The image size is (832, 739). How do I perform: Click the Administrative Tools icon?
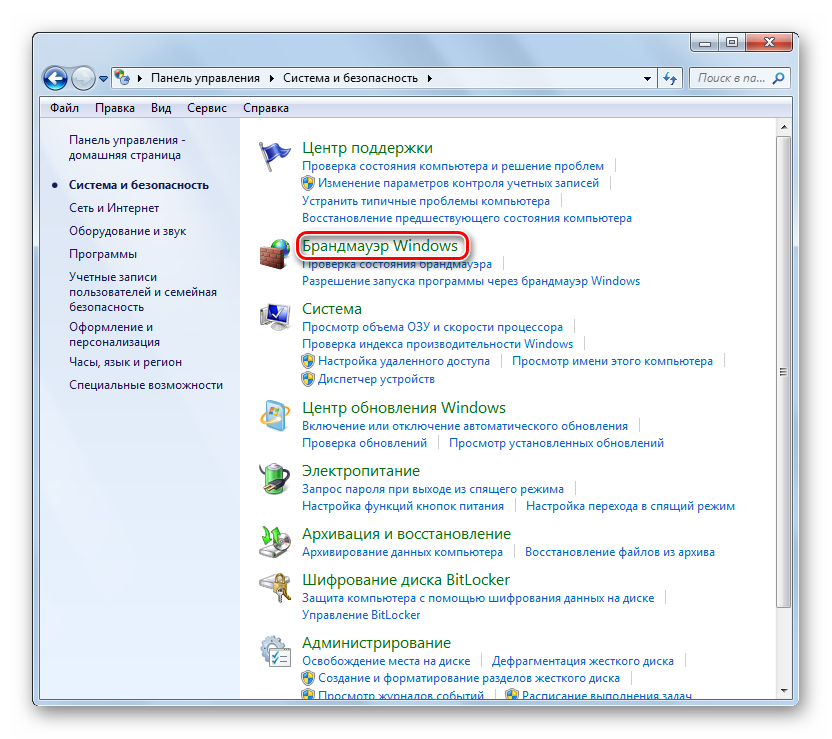pos(274,652)
